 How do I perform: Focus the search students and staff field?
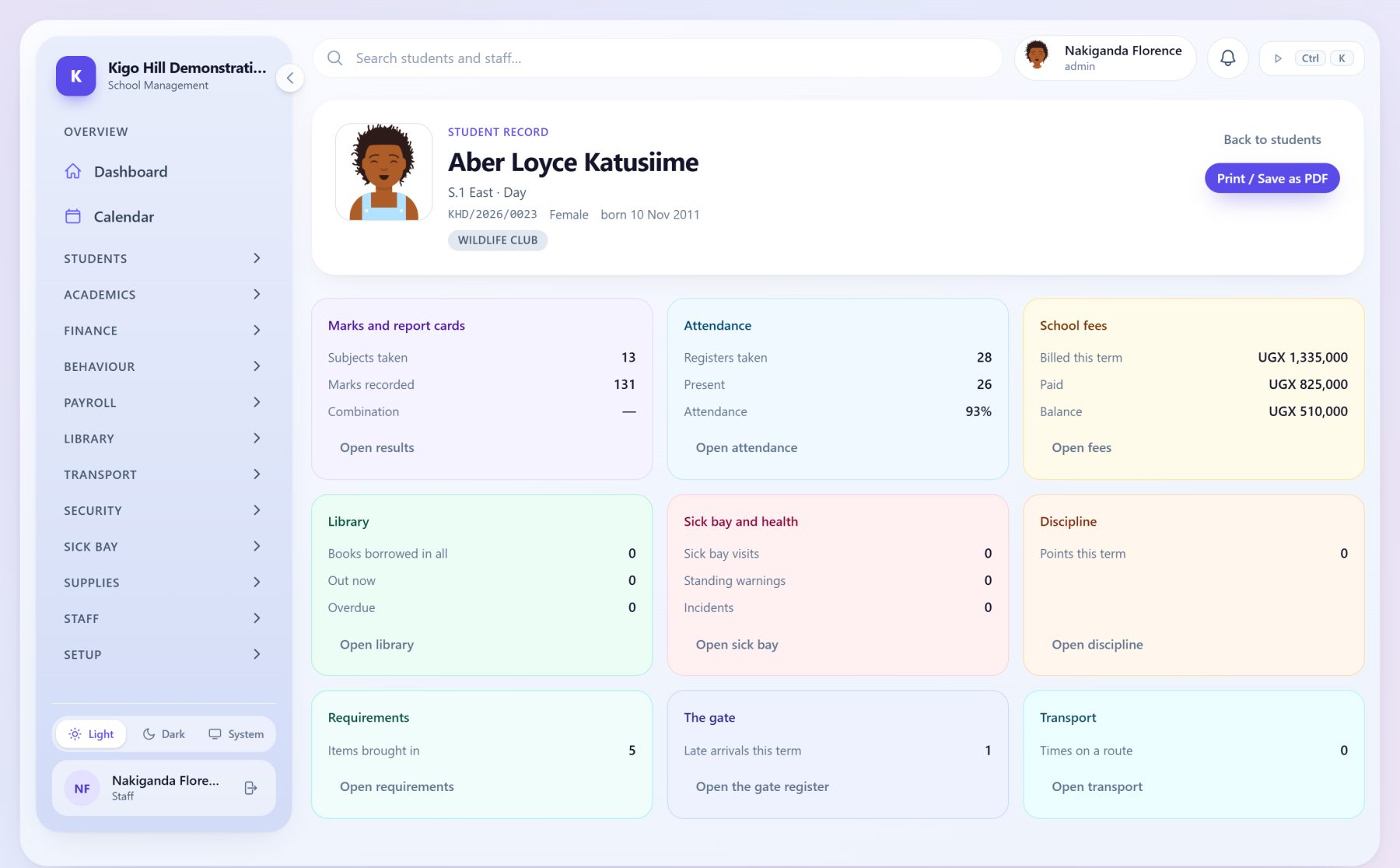point(657,58)
